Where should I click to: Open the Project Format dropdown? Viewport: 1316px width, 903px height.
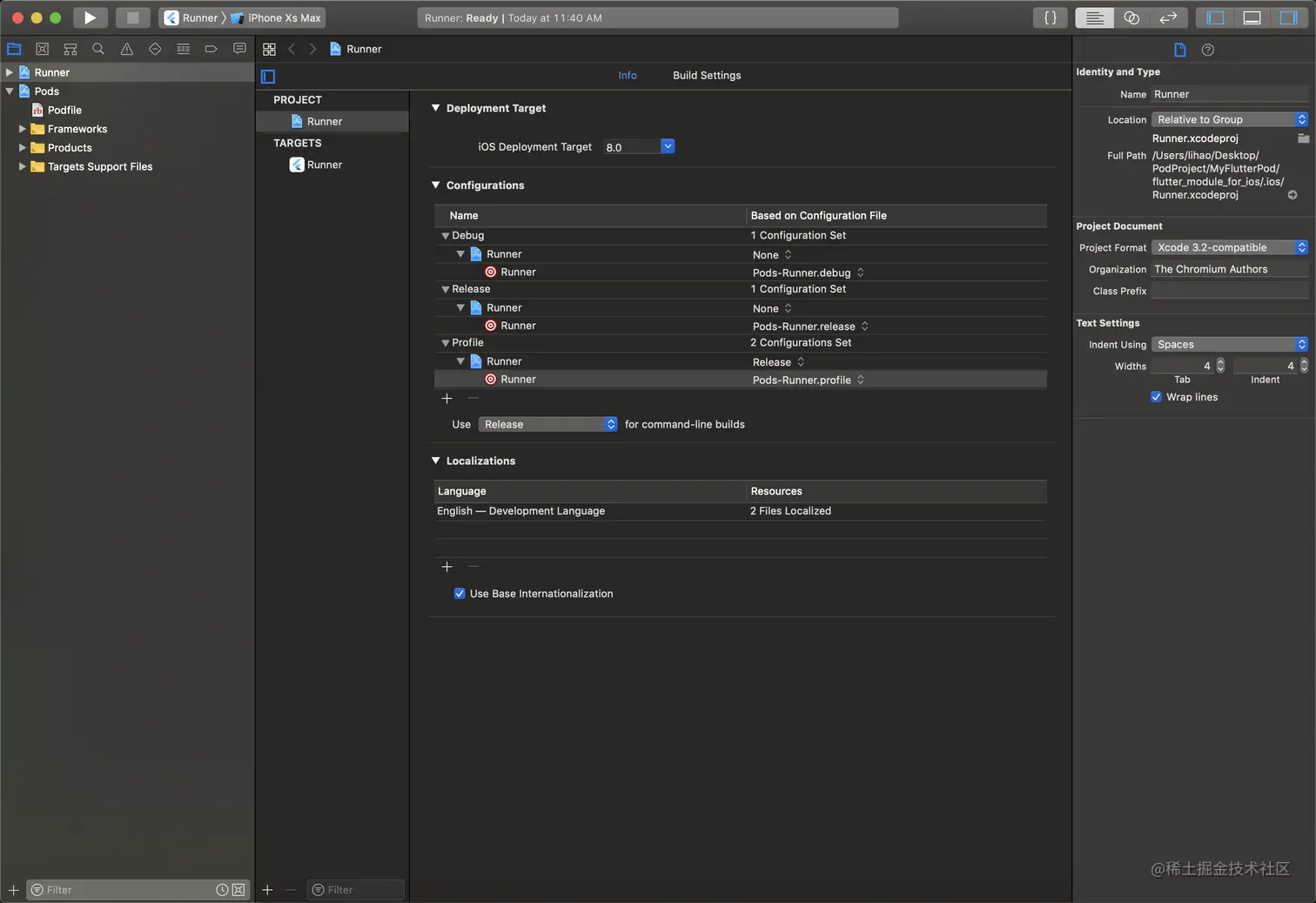pyautogui.click(x=1230, y=247)
